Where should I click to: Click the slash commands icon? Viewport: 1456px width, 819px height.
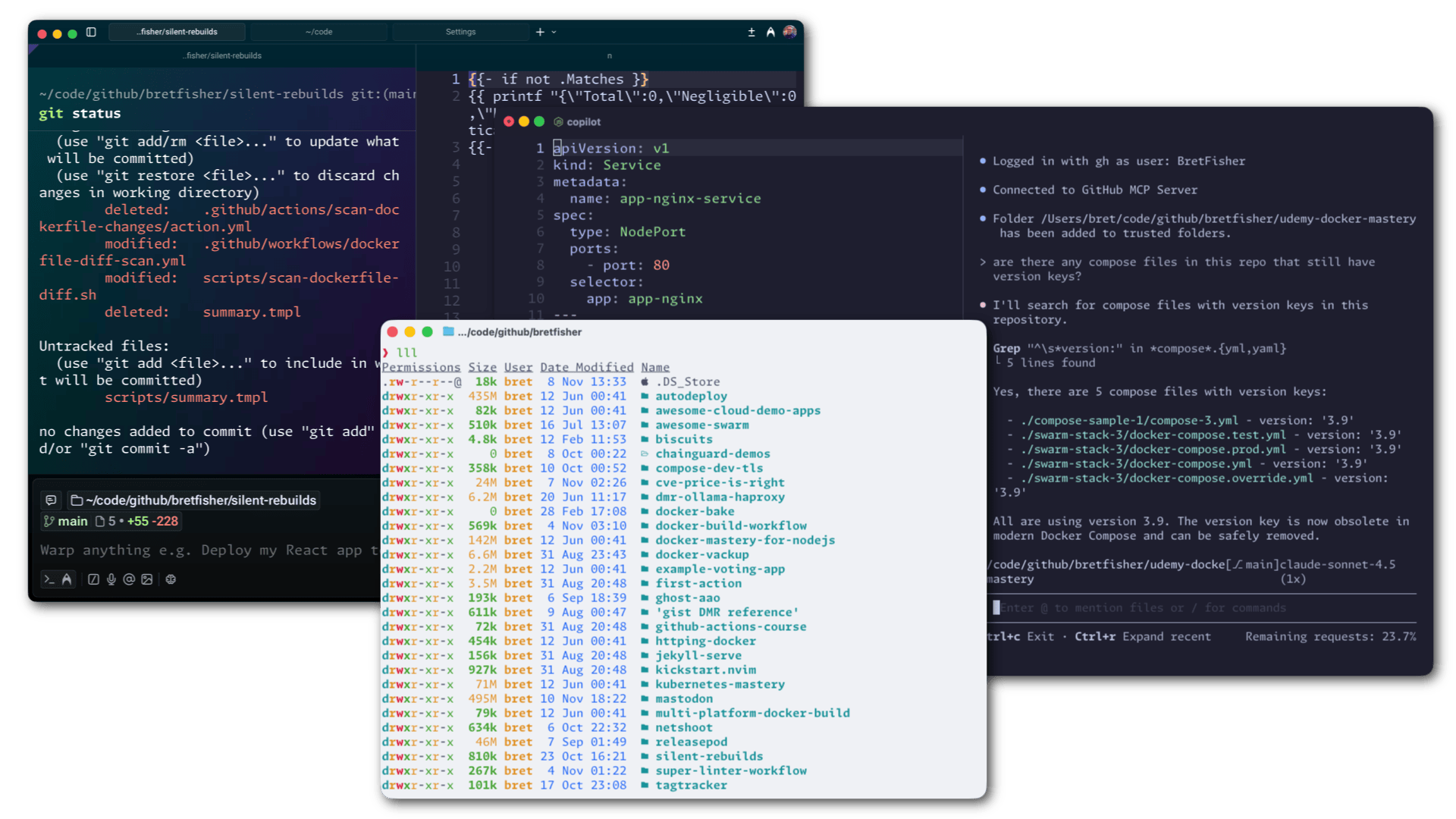[93, 579]
